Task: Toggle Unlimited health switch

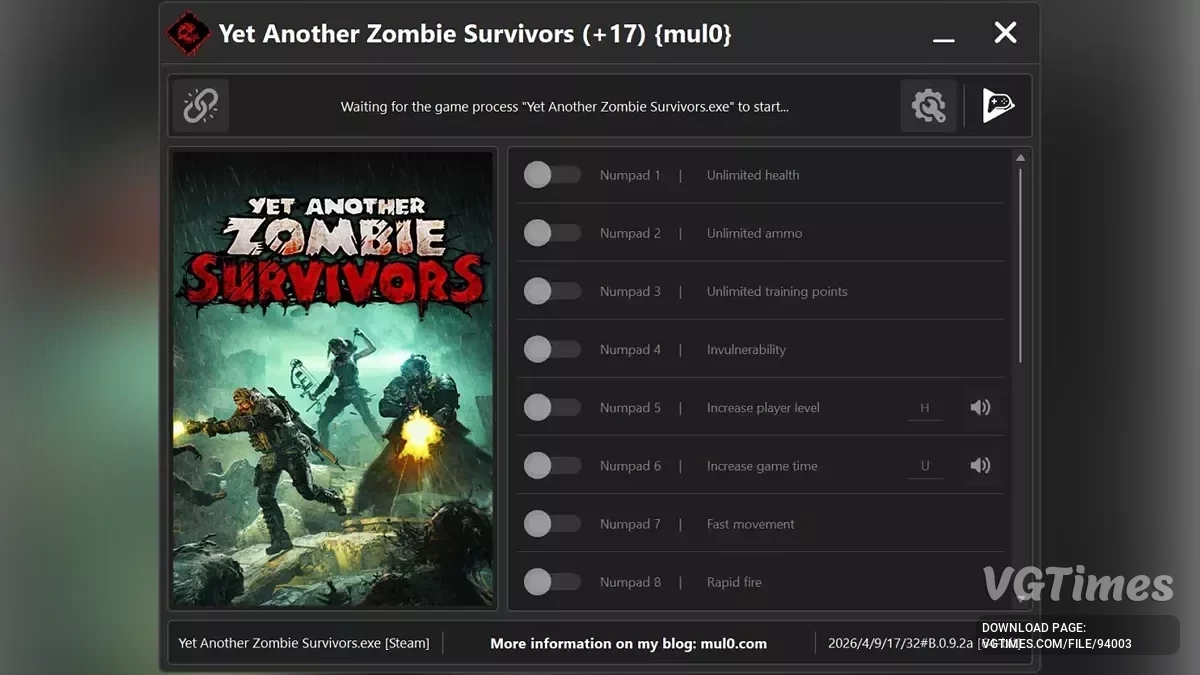Action: (x=552, y=175)
